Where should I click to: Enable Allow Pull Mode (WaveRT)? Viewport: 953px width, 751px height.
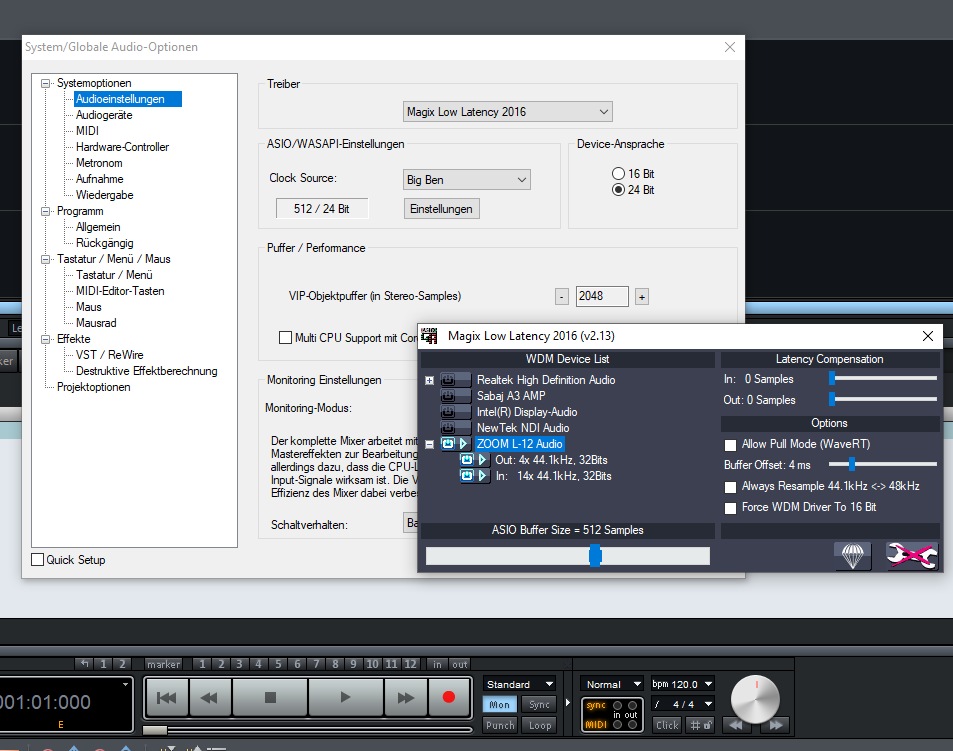[x=731, y=445]
